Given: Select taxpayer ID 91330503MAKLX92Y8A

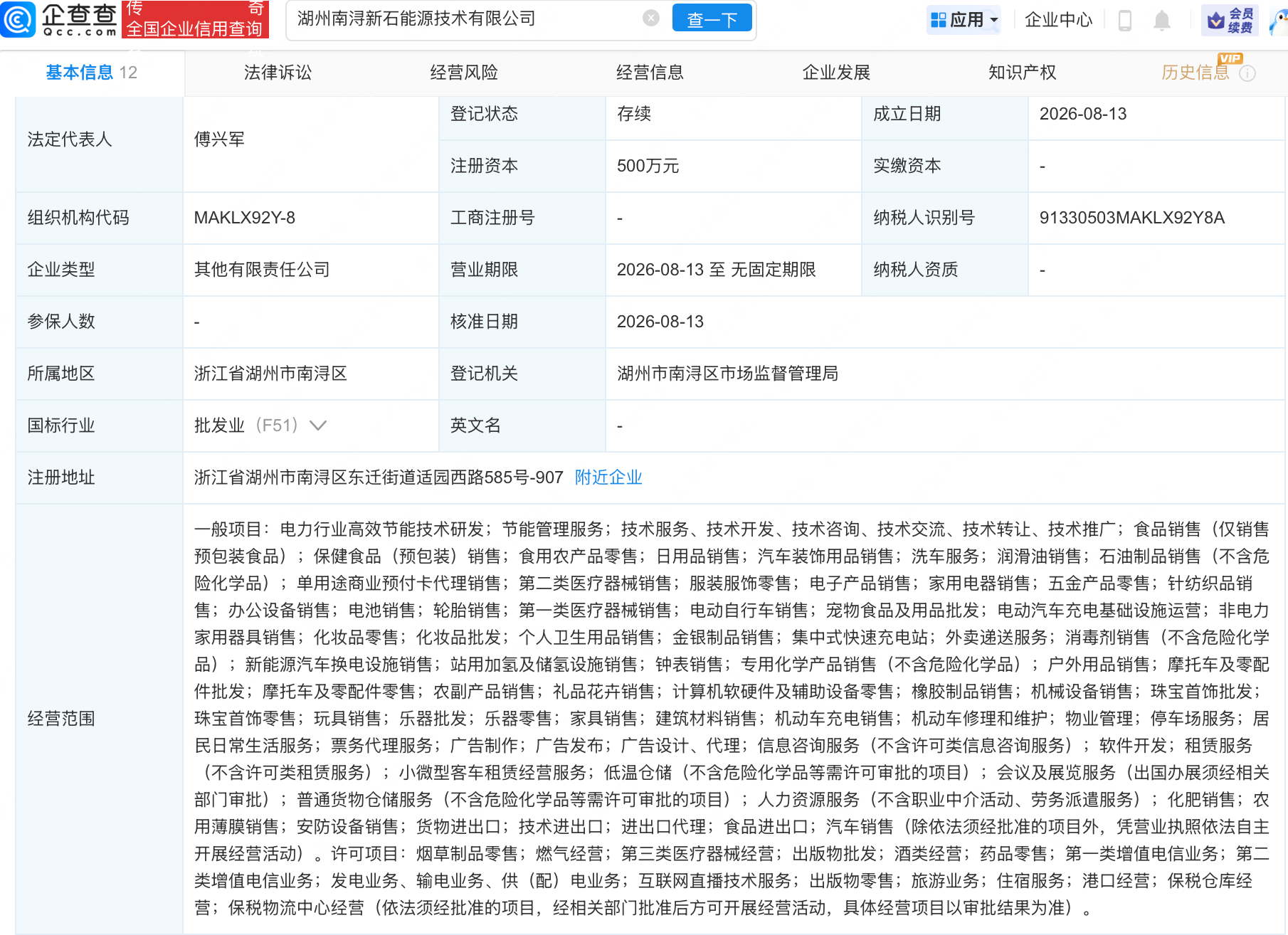Looking at the screenshot, I should pos(1132,218).
